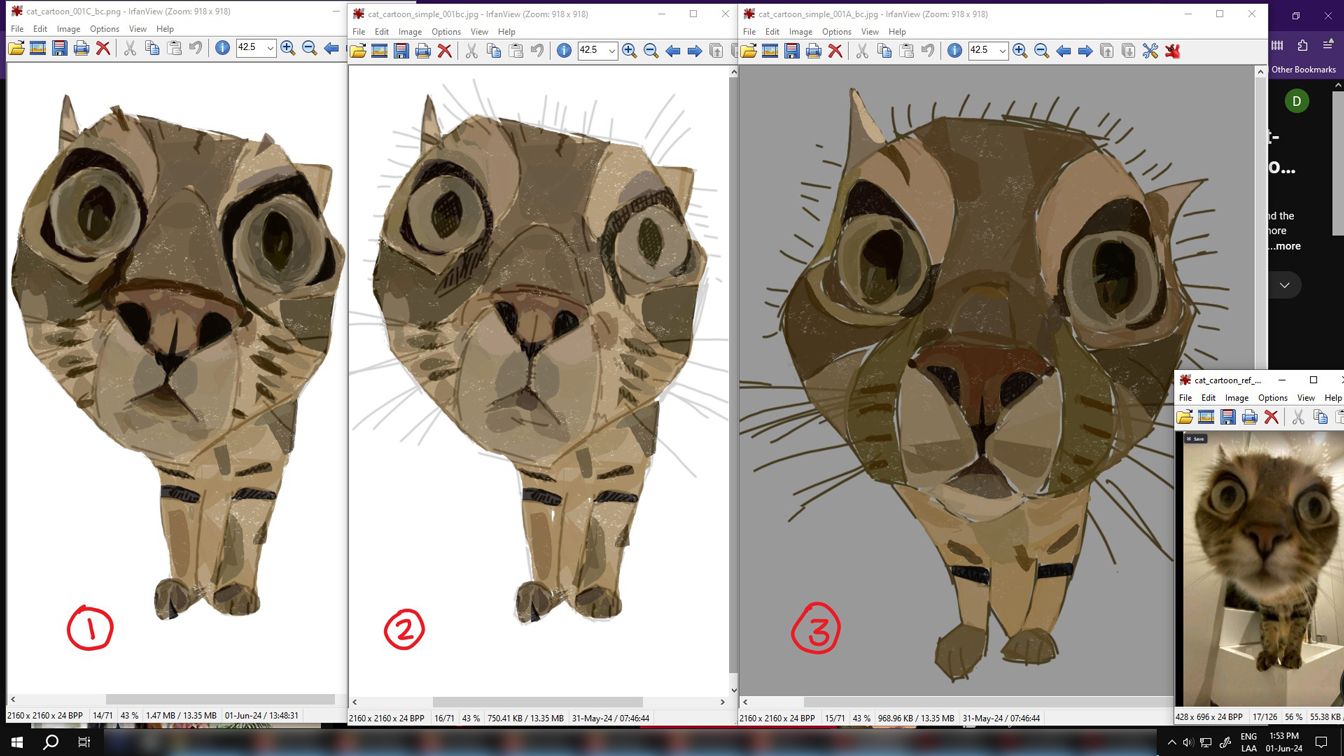Image resolution: width=1344 pixels, height=756 pixels.
Task: Click the volume icon in system tray
Action: click(1188, 742)
